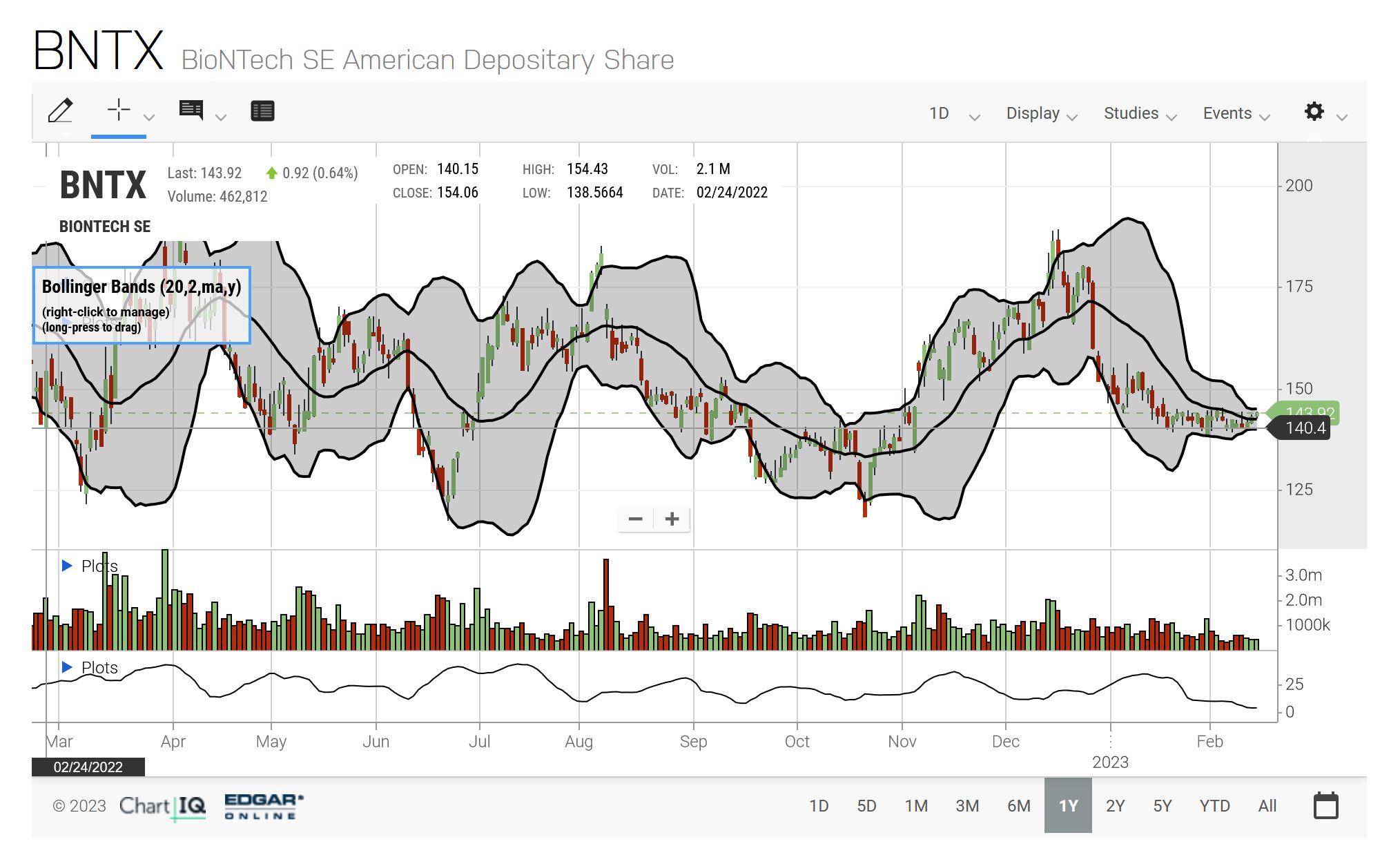Open the crosshair options chevron
Image resolution: width=1400 pixels, height=844 pixels.
tap(149, 117)
